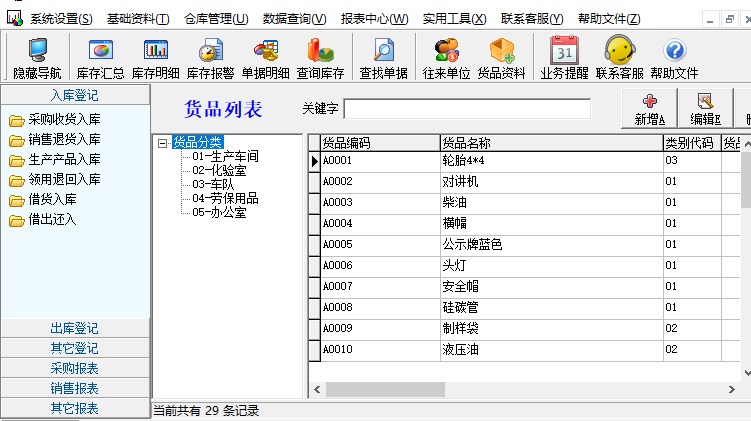Click the 查询库存 toolbar icon
Screen dimensions: 751x421
click(x=320, y=57)
